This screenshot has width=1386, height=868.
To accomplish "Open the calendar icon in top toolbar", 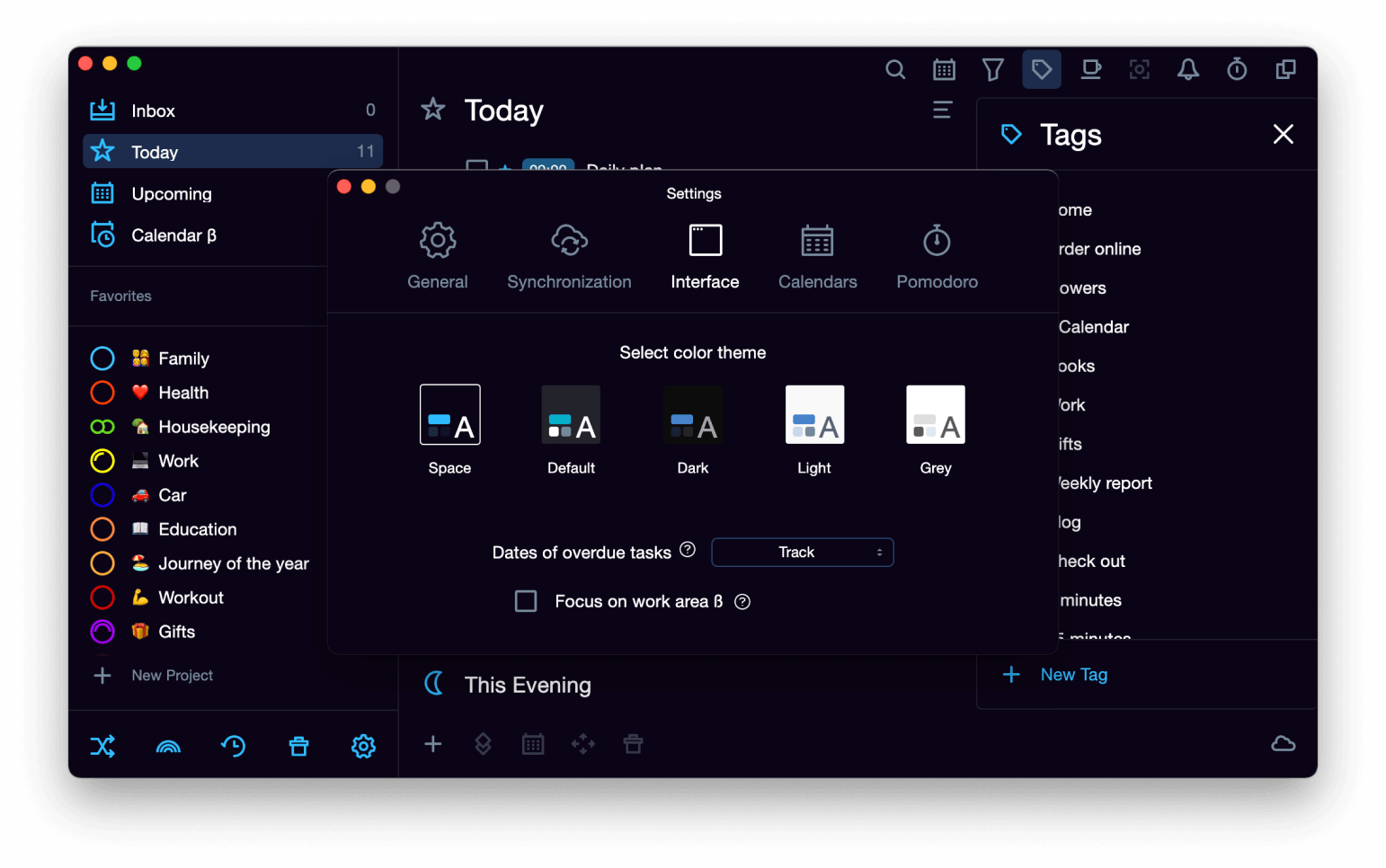I will 944,69.
